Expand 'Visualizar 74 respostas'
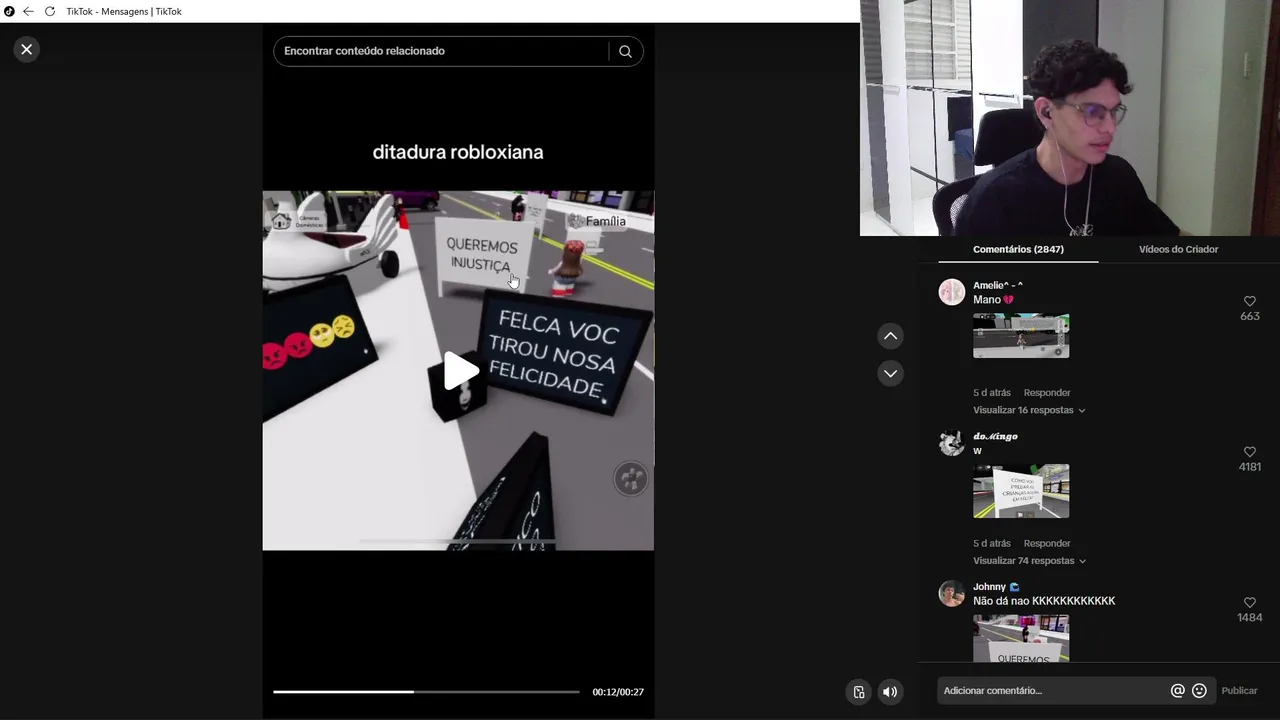The image size is (1280, 720). click(x=1029, y=561)
